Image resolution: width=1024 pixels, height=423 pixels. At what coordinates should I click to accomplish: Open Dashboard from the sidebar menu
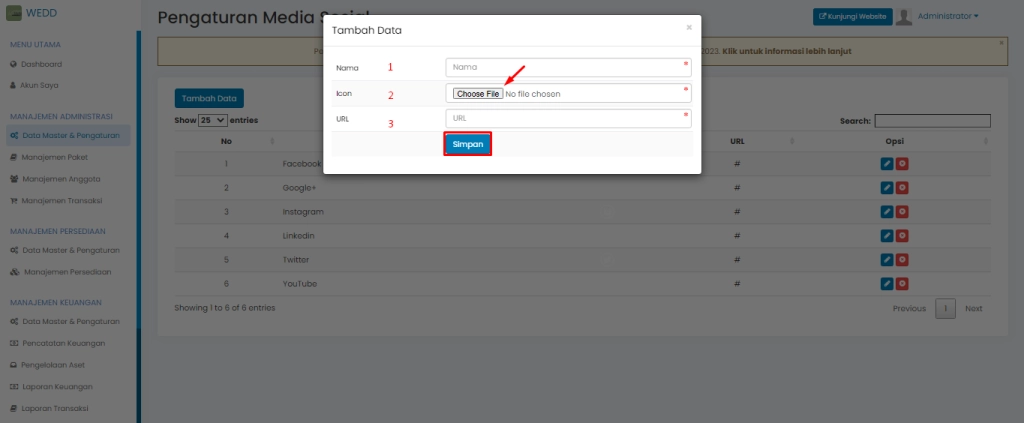click(41, 64)
